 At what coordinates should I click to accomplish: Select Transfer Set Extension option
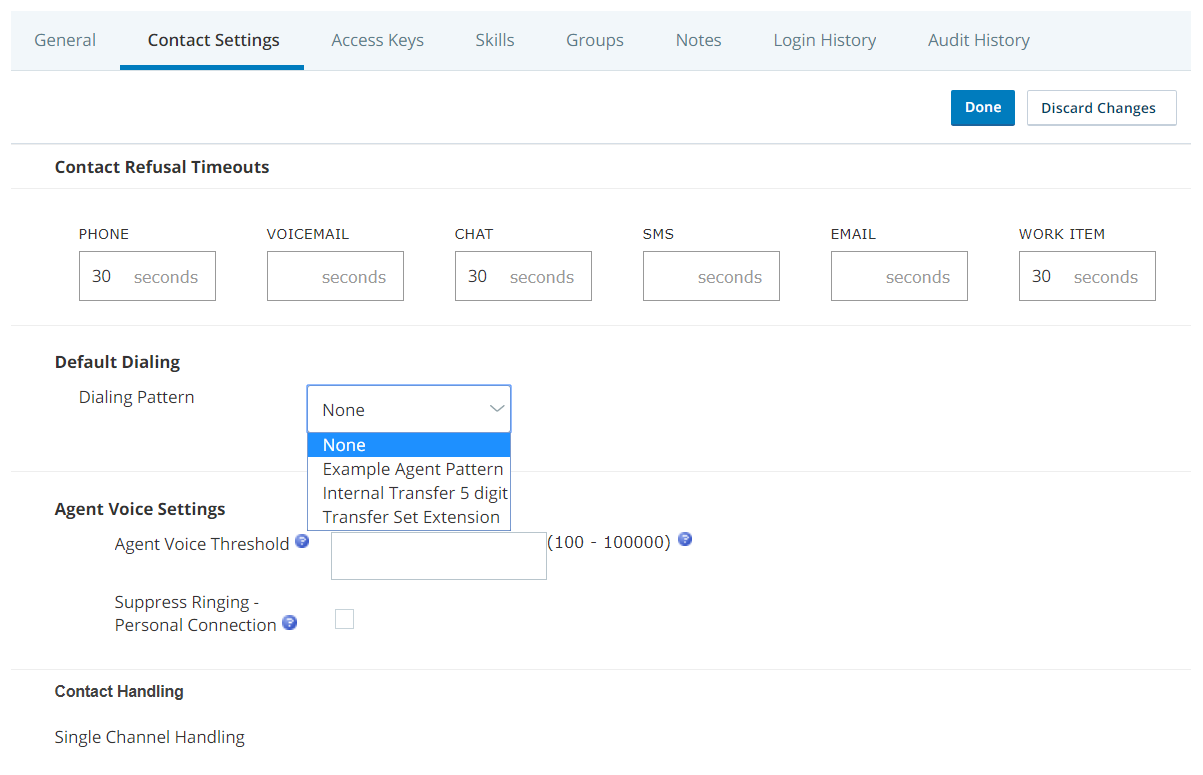(409, 517)
